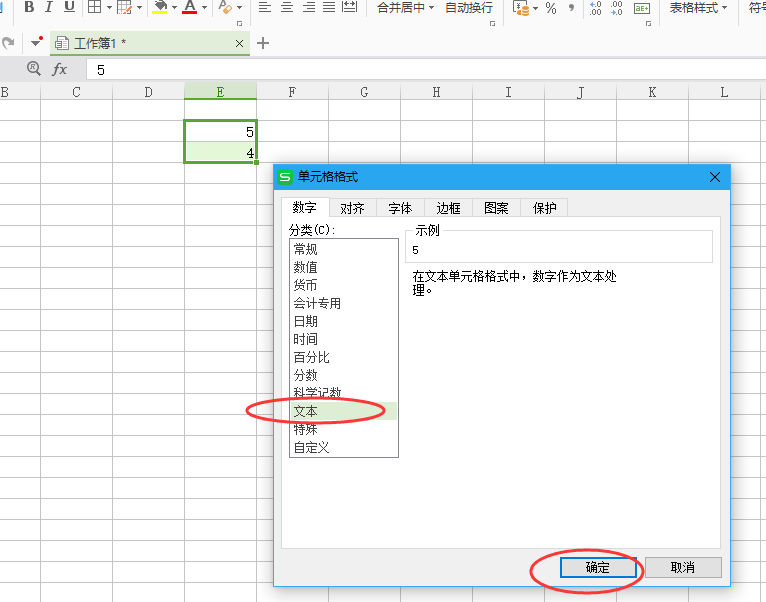The height and width of the screenshot is (602, 766).
Task: Choose 日期 in category list
Action: pos(344,322)
